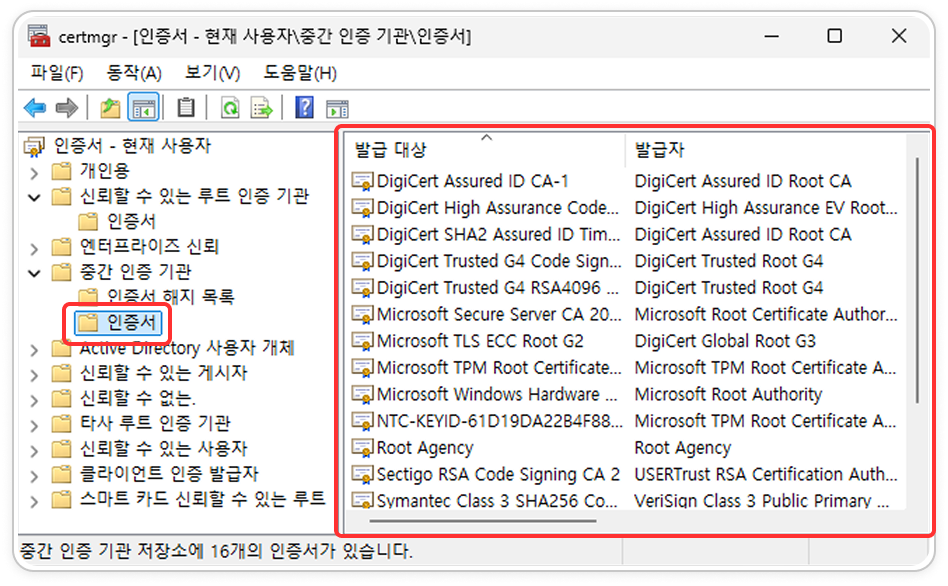Toggle the console tree show/hide icon

pyautogui.click(x=143, y=108)
